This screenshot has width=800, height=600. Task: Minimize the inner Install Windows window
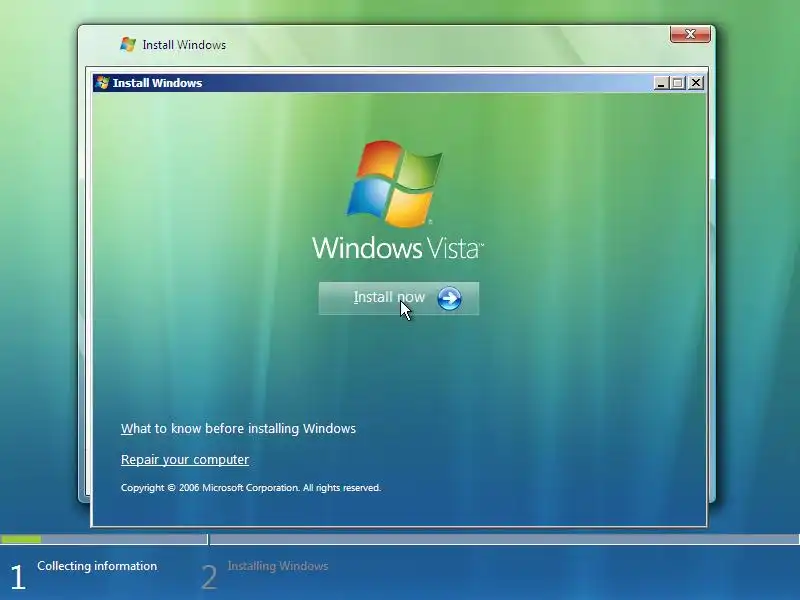point(661,83)
